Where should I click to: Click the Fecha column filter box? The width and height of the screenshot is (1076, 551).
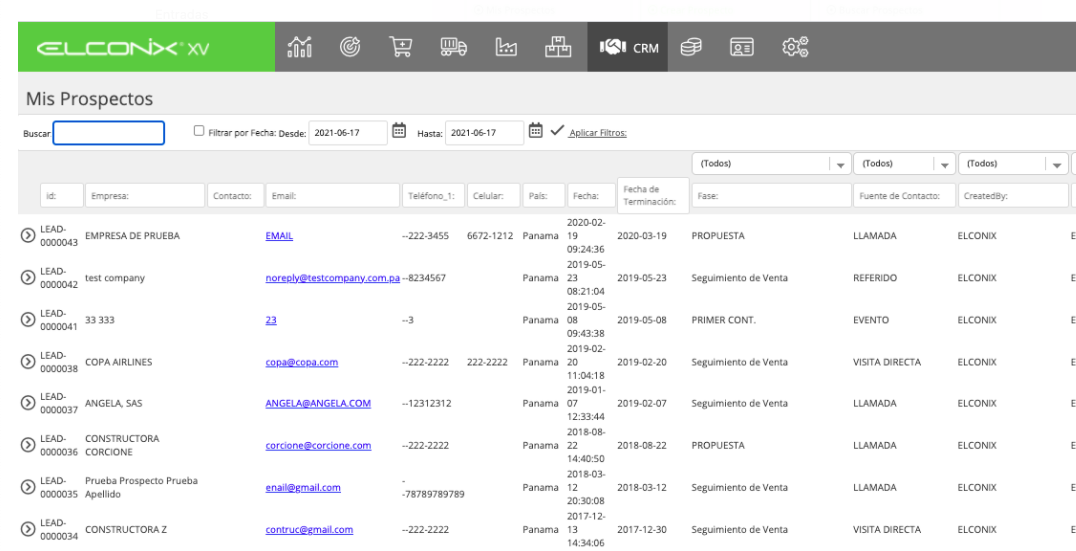[x=591, y=196]
